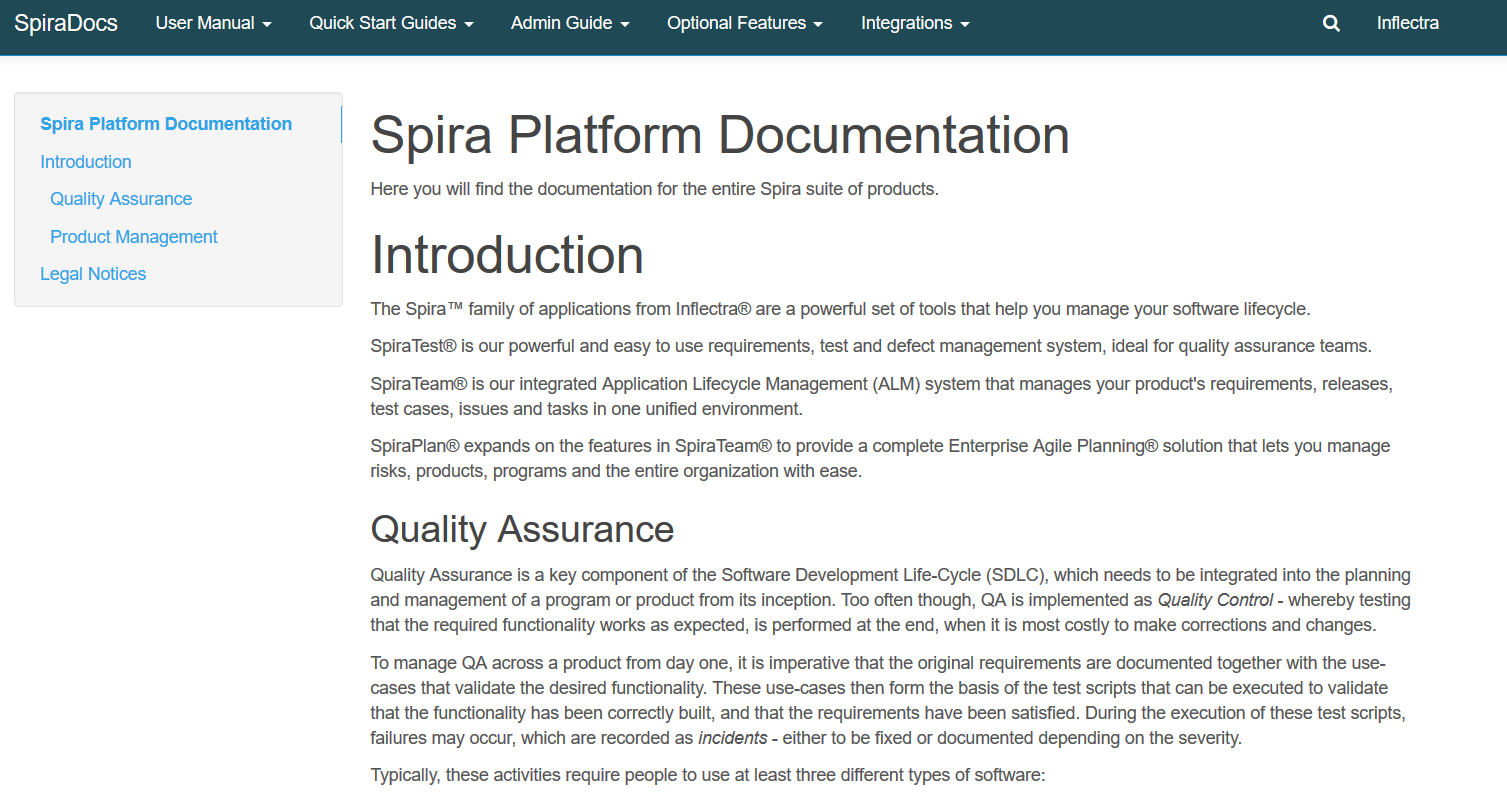Open Legal Notices from the sidebar
Viewport: 1507px width, 800px height.
[93, 274]
